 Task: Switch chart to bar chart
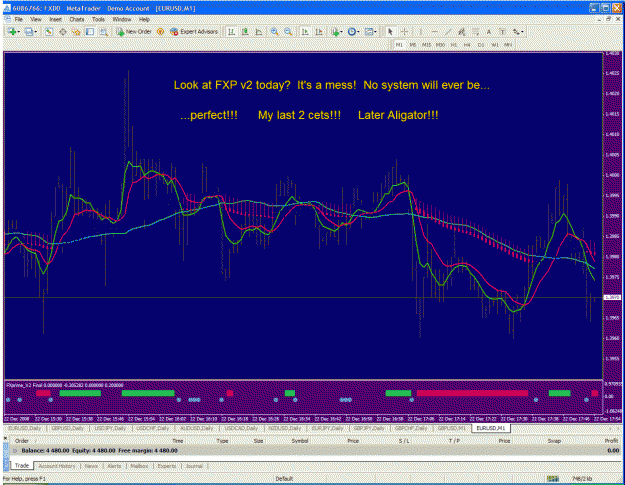click(x=231, y=32)
